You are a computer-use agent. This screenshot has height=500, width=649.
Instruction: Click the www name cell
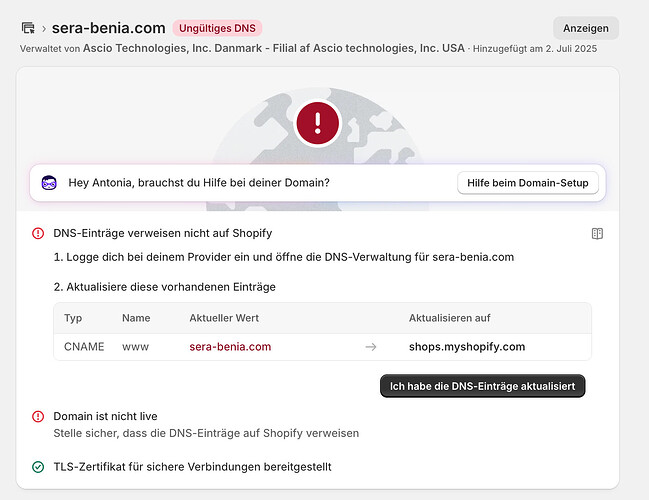pos(136,347)
